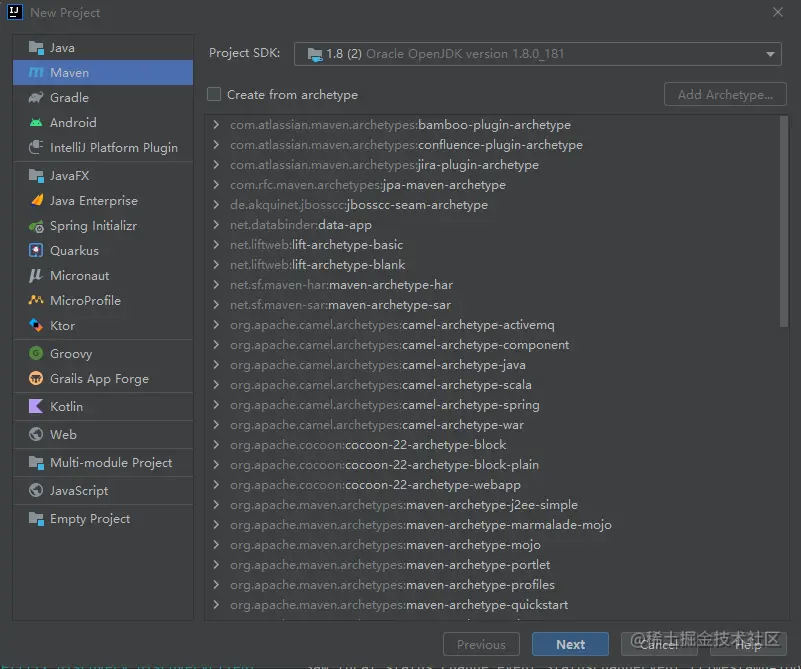801x669 pixels.
Task: Expand net.databinder:data-app node
Action: [216, 225]
